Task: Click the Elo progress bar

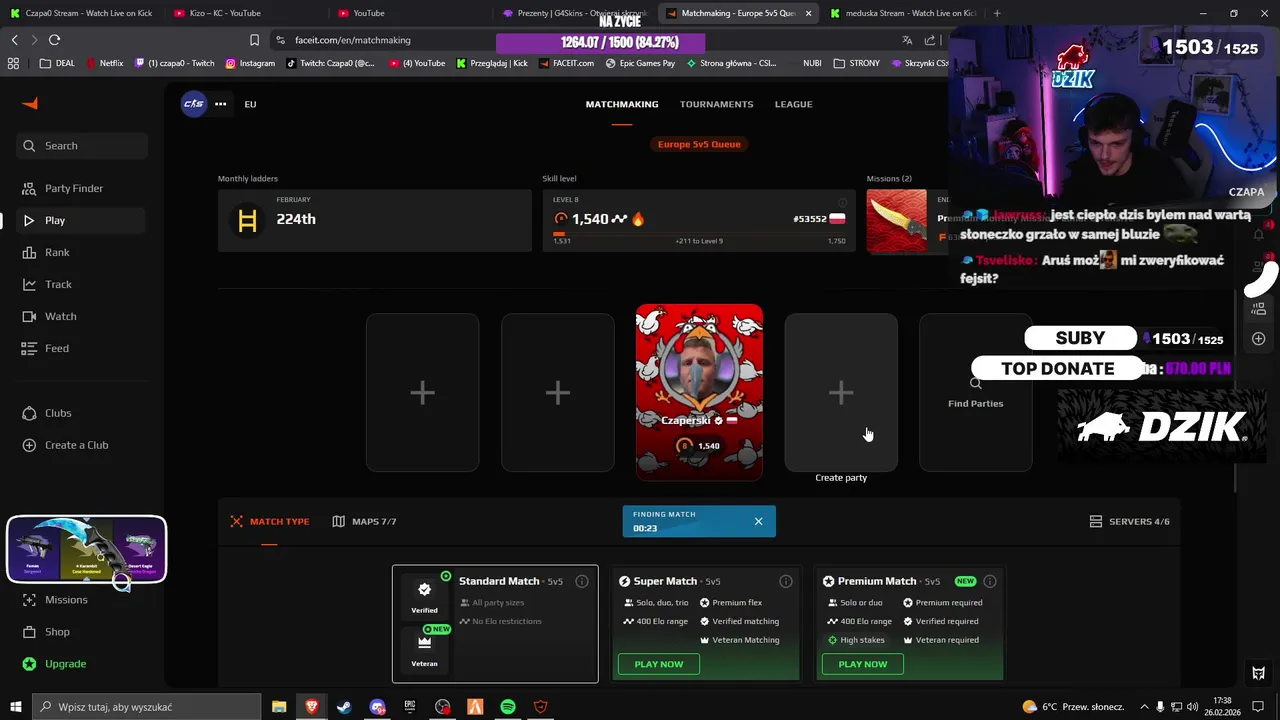Action: pos(699,234)
